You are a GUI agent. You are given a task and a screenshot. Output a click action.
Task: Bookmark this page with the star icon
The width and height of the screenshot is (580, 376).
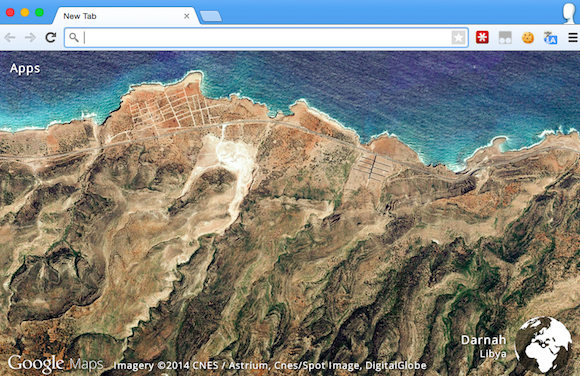click(x=458, y=37)
